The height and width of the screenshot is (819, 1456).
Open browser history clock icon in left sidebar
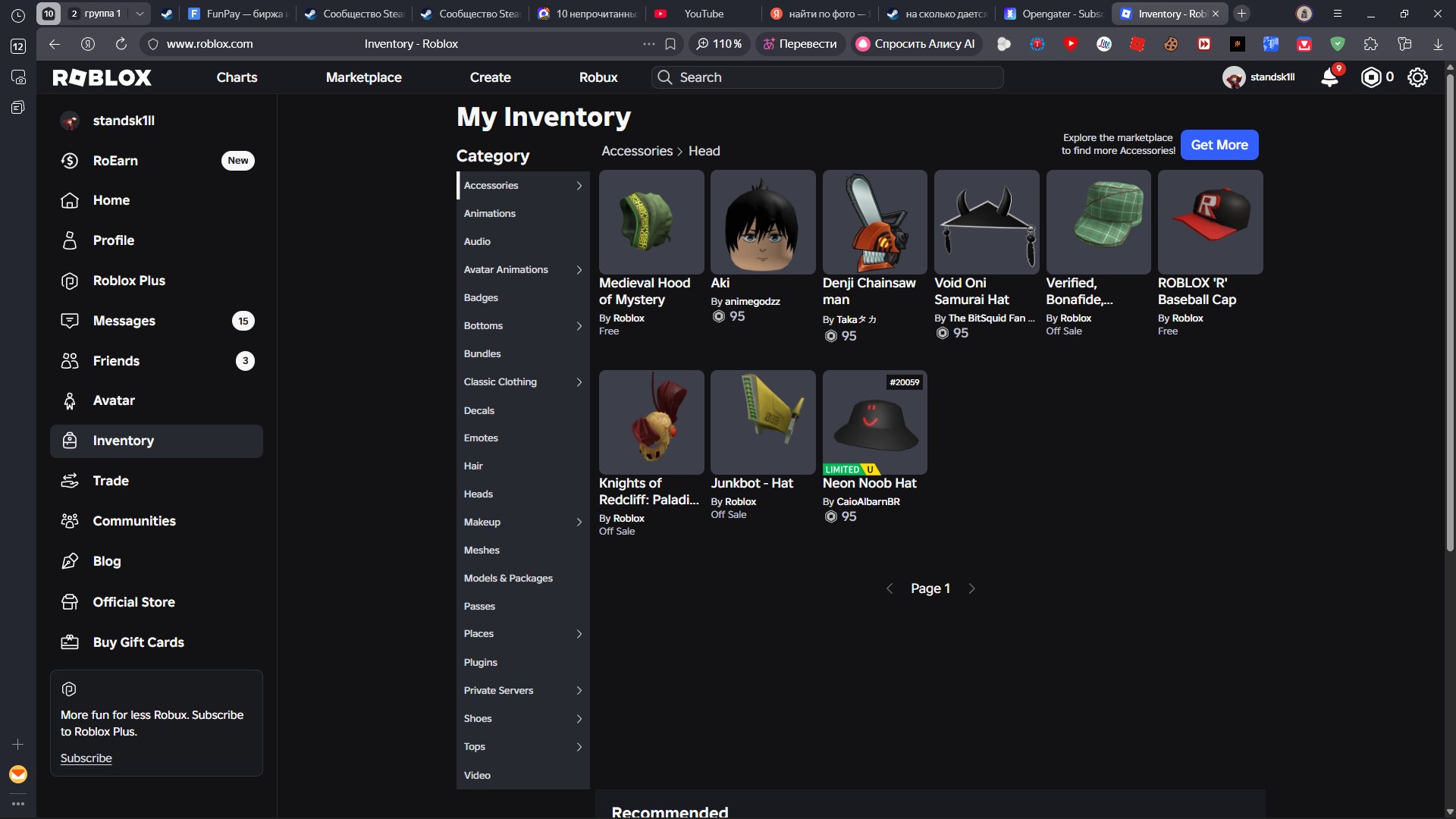click(18, 15)
